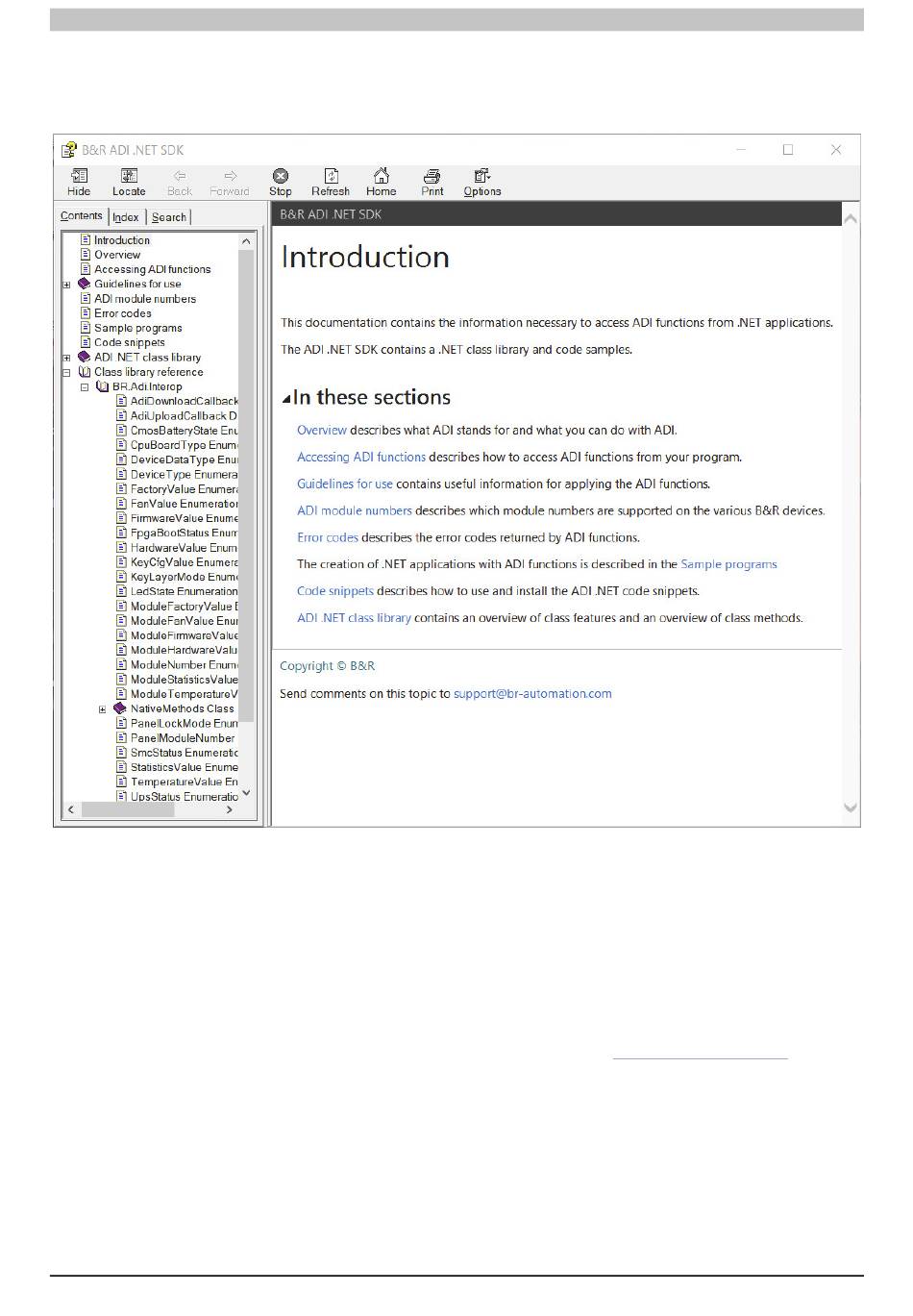Click the purple book icon for Guidelines for use

(x=85, y=284)
